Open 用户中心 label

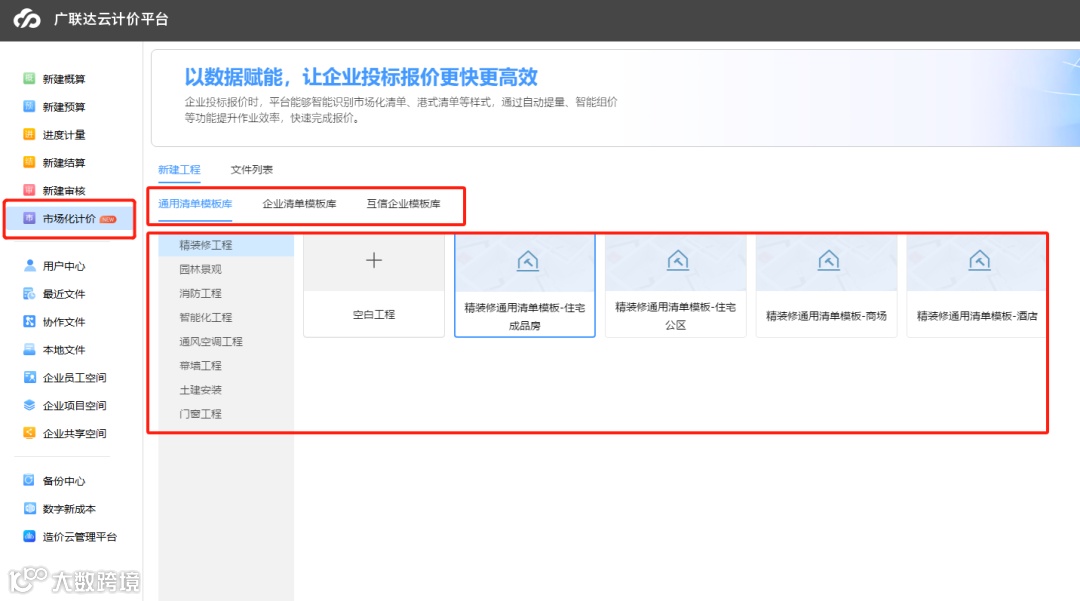[64, 266]
